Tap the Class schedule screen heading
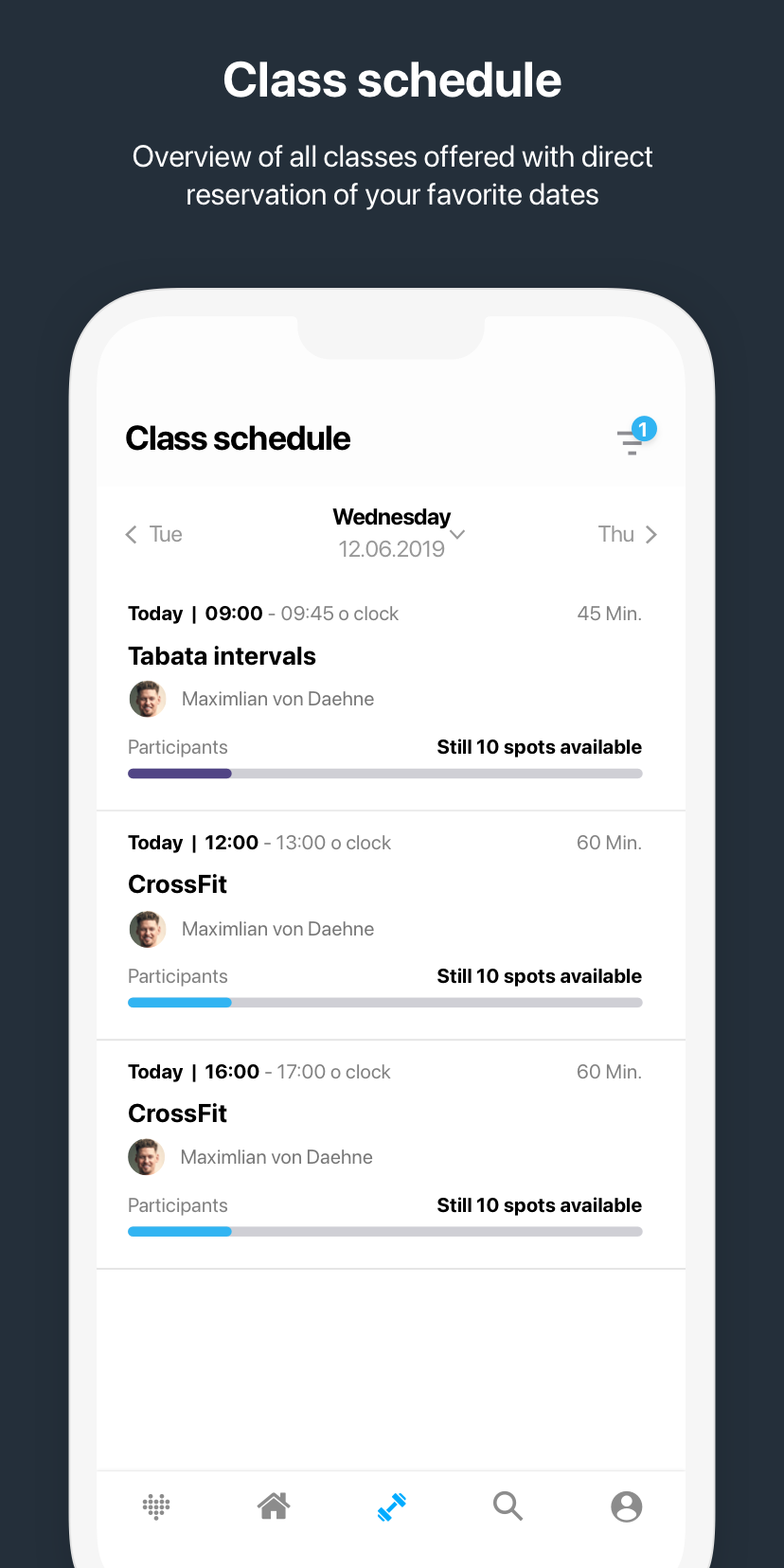 point(238,439)
